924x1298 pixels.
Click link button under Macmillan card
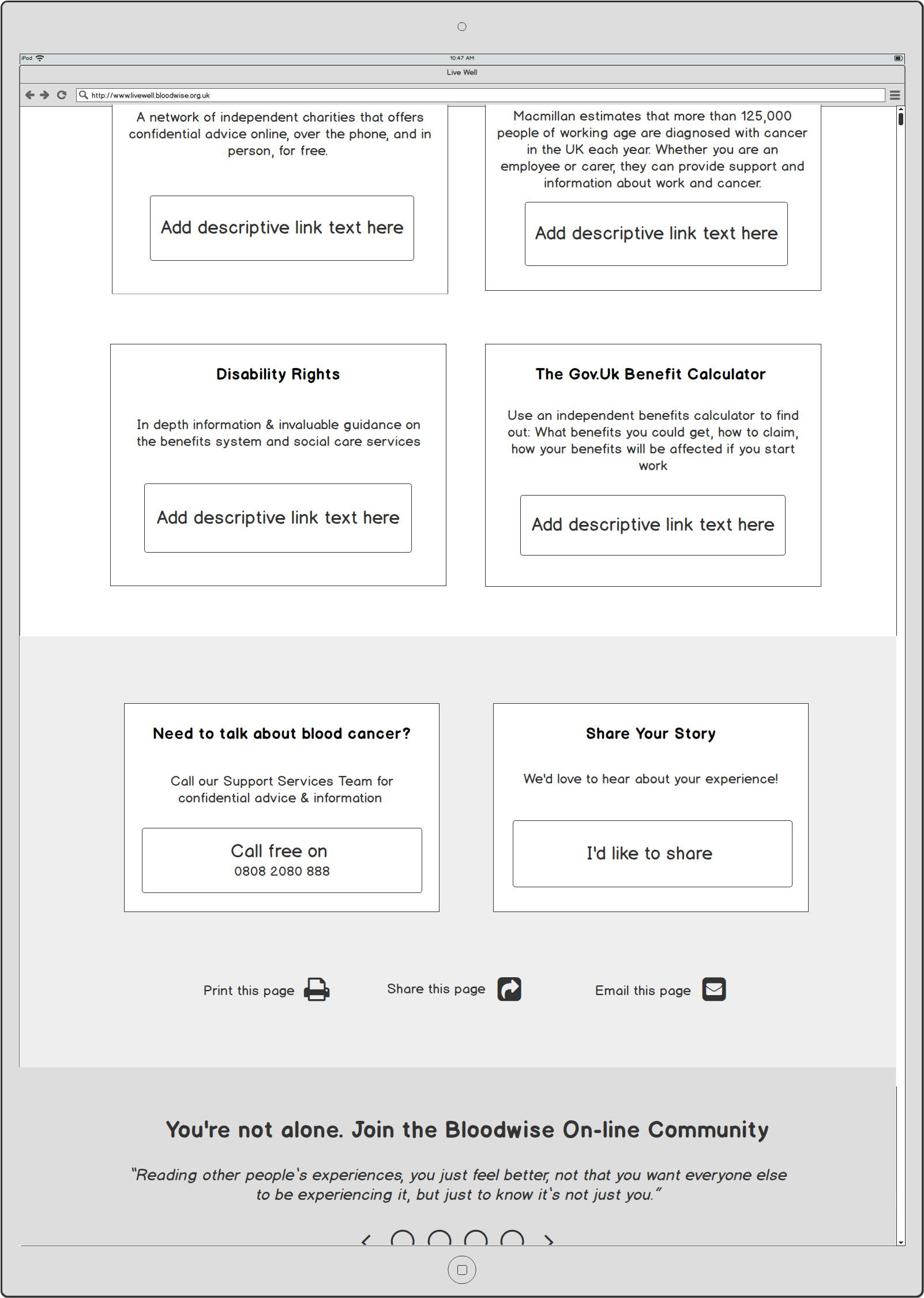point(656,234)
